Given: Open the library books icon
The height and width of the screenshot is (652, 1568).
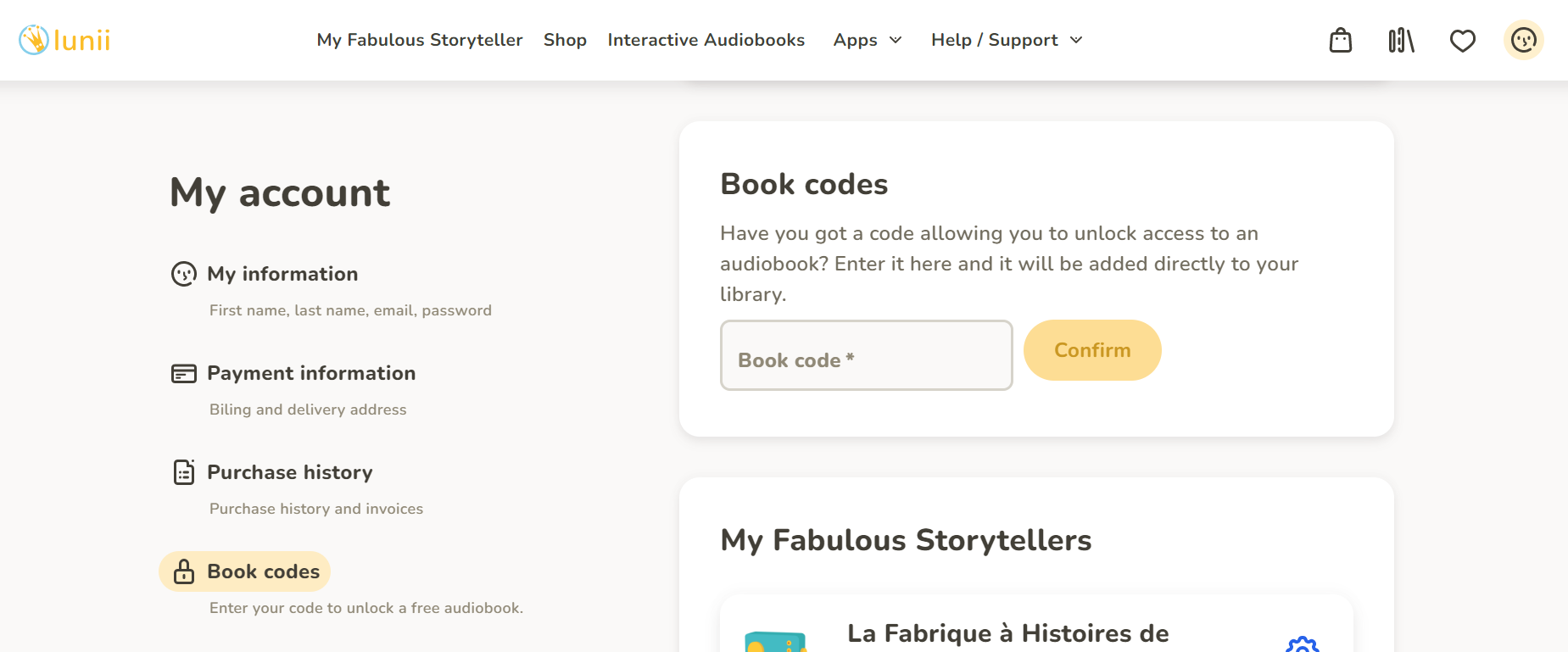Looking at the screenshot, I should (1402, 40).
